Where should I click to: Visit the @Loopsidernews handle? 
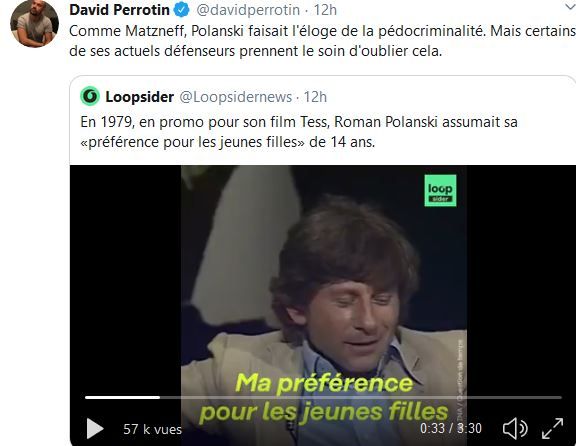click(235, 97)
